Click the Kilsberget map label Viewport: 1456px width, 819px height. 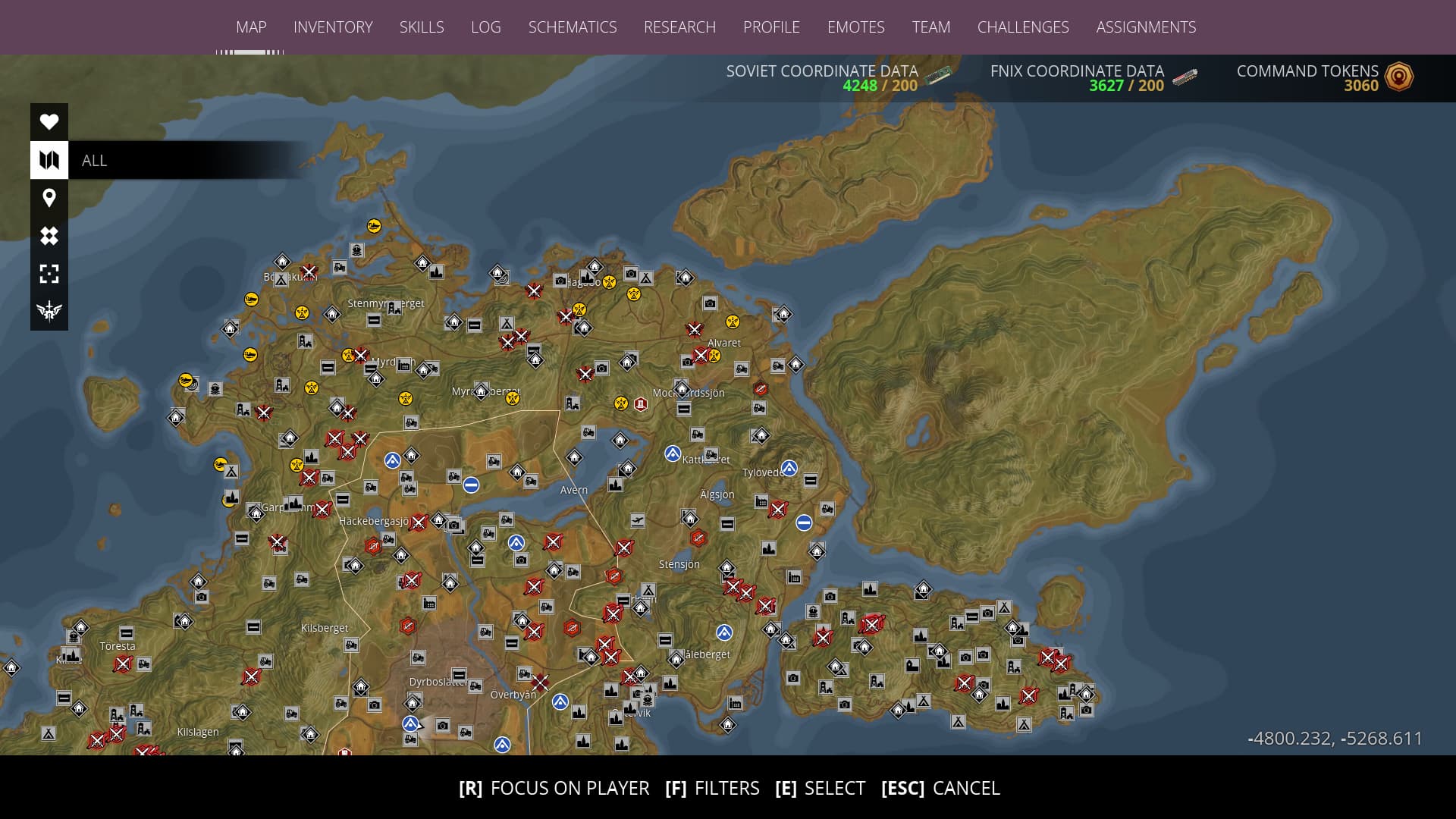(x=325, y=628)
